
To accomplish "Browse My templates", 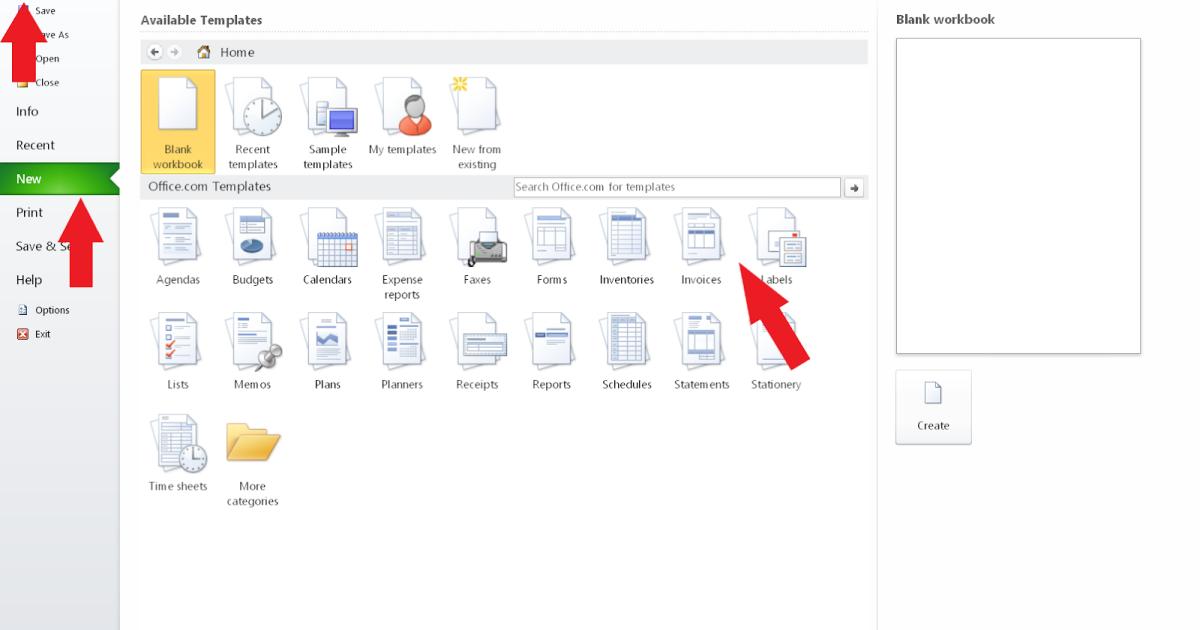I will pos(402,115).
